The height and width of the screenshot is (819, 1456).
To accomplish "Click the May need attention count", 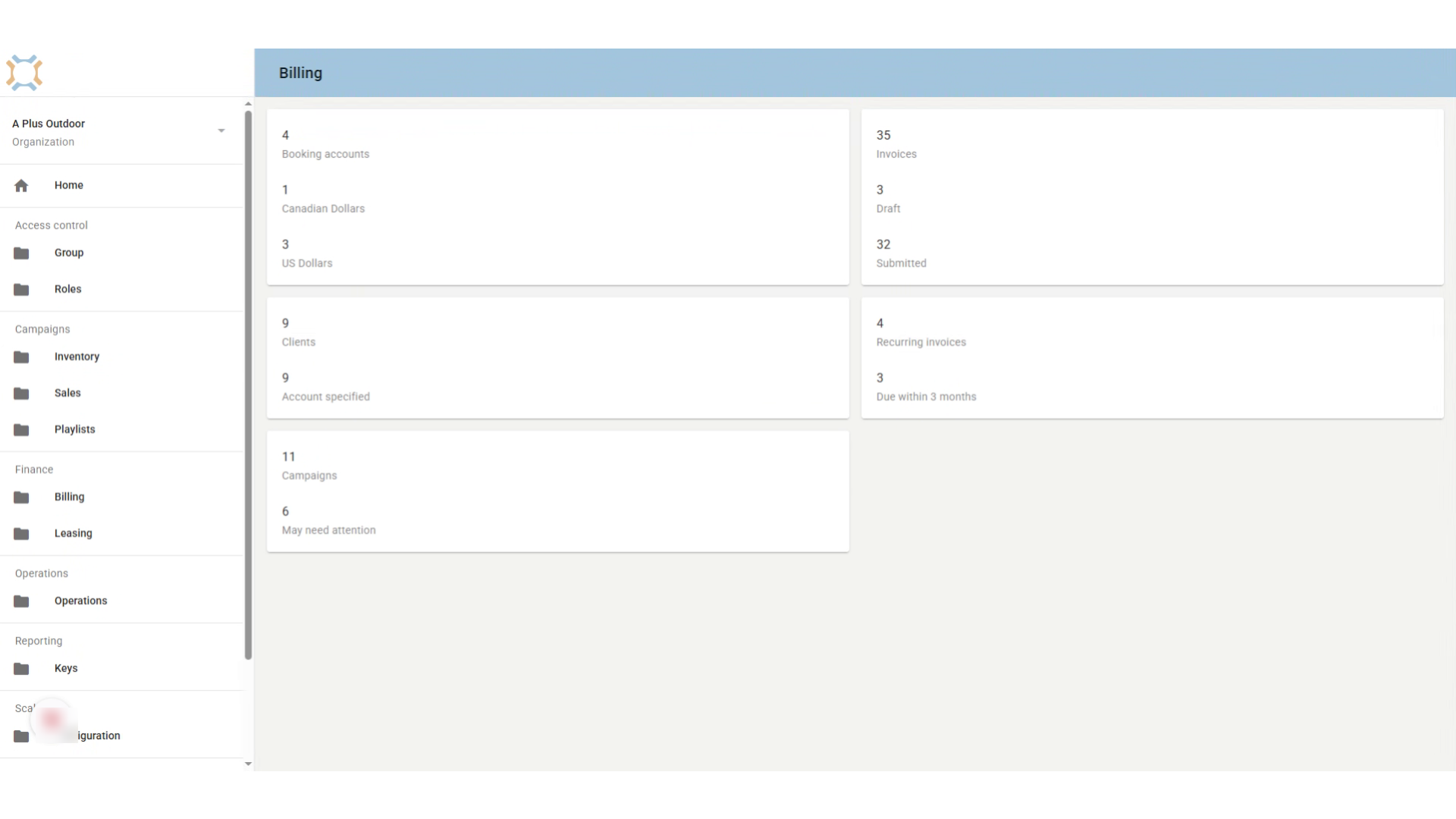I will coord(328,520).
